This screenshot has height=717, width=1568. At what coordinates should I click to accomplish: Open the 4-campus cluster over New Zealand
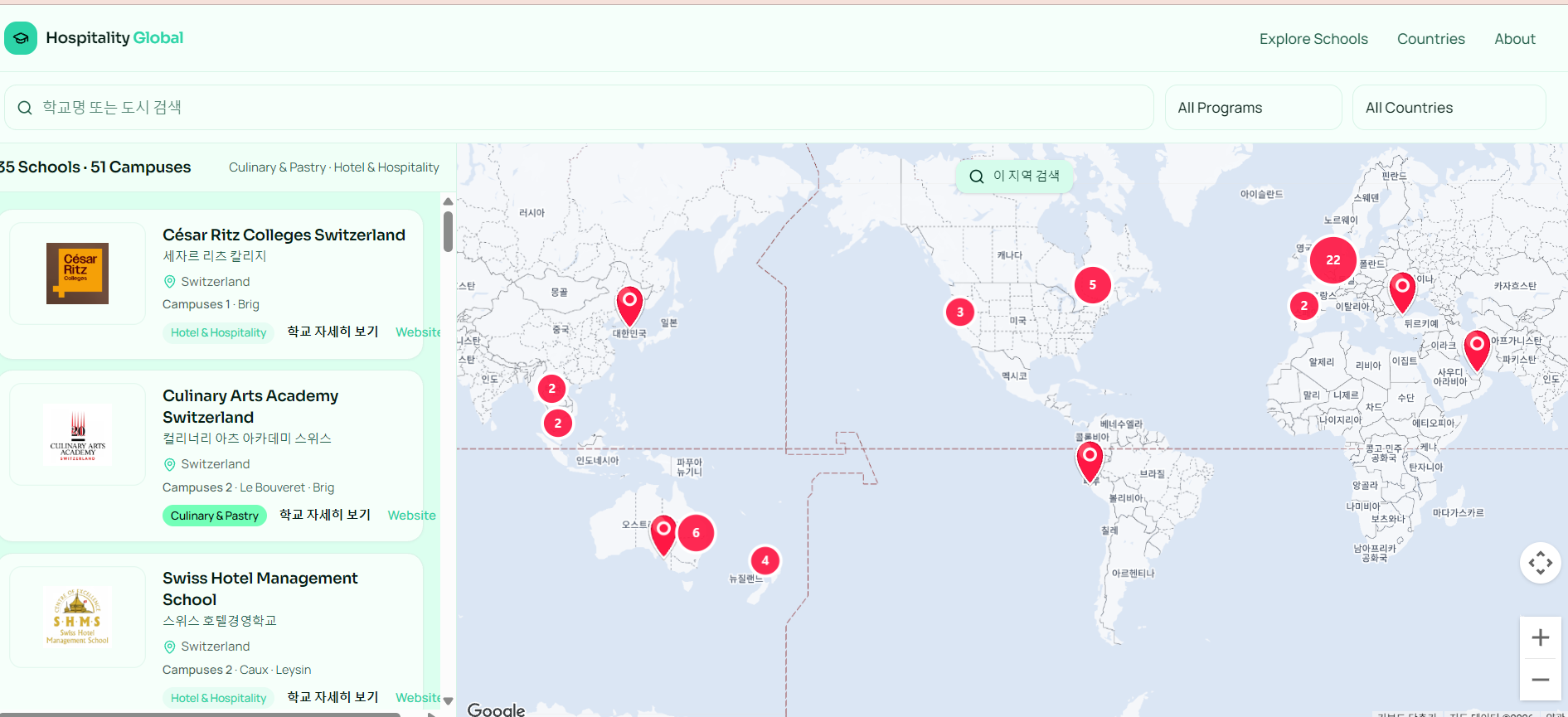[x=765, y=561]
